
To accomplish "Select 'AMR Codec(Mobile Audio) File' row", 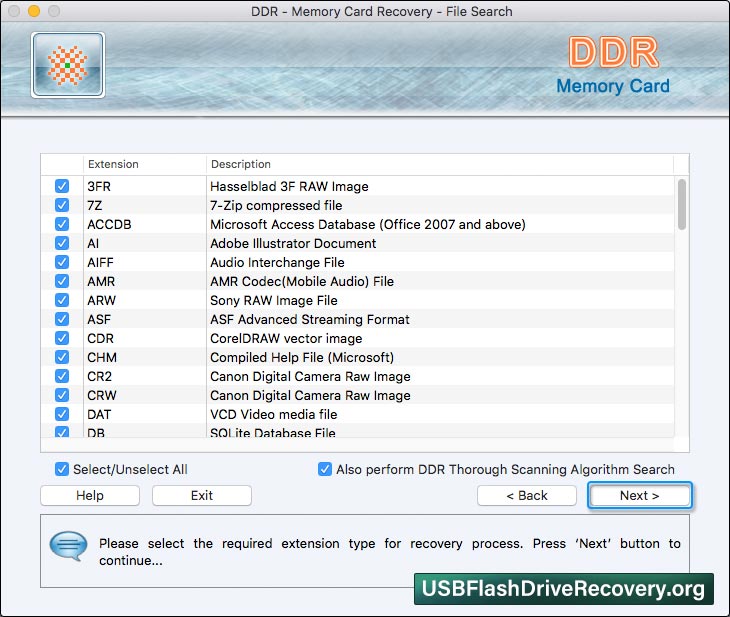I will click(358, 281).
